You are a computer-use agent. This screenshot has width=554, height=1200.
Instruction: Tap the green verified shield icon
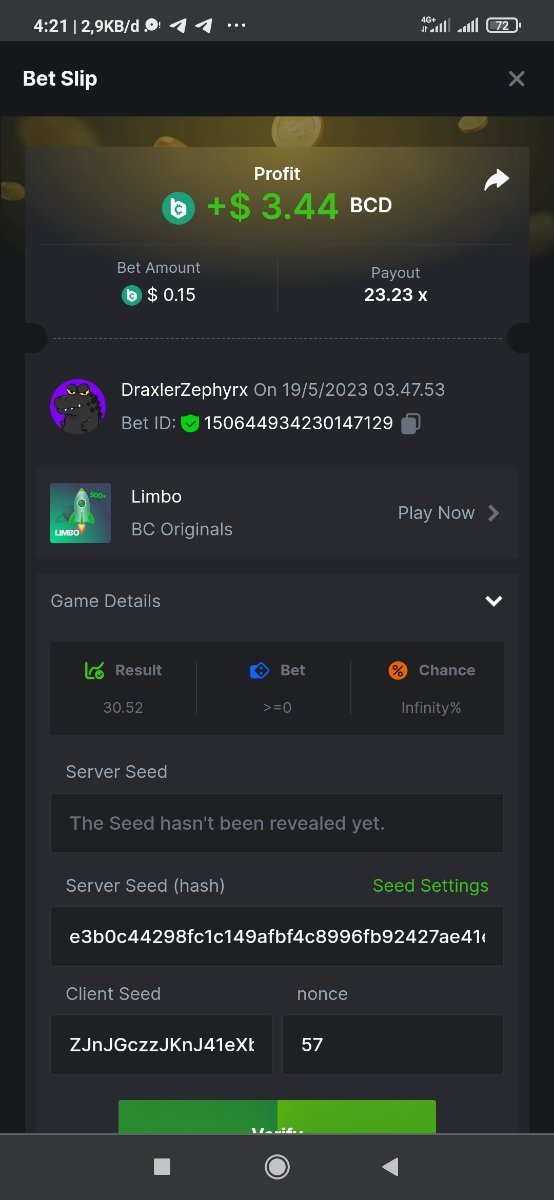190,424
